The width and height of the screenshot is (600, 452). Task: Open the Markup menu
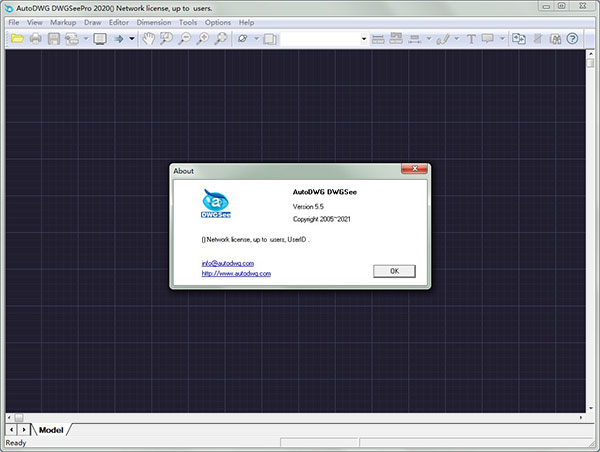click(63, 22)
